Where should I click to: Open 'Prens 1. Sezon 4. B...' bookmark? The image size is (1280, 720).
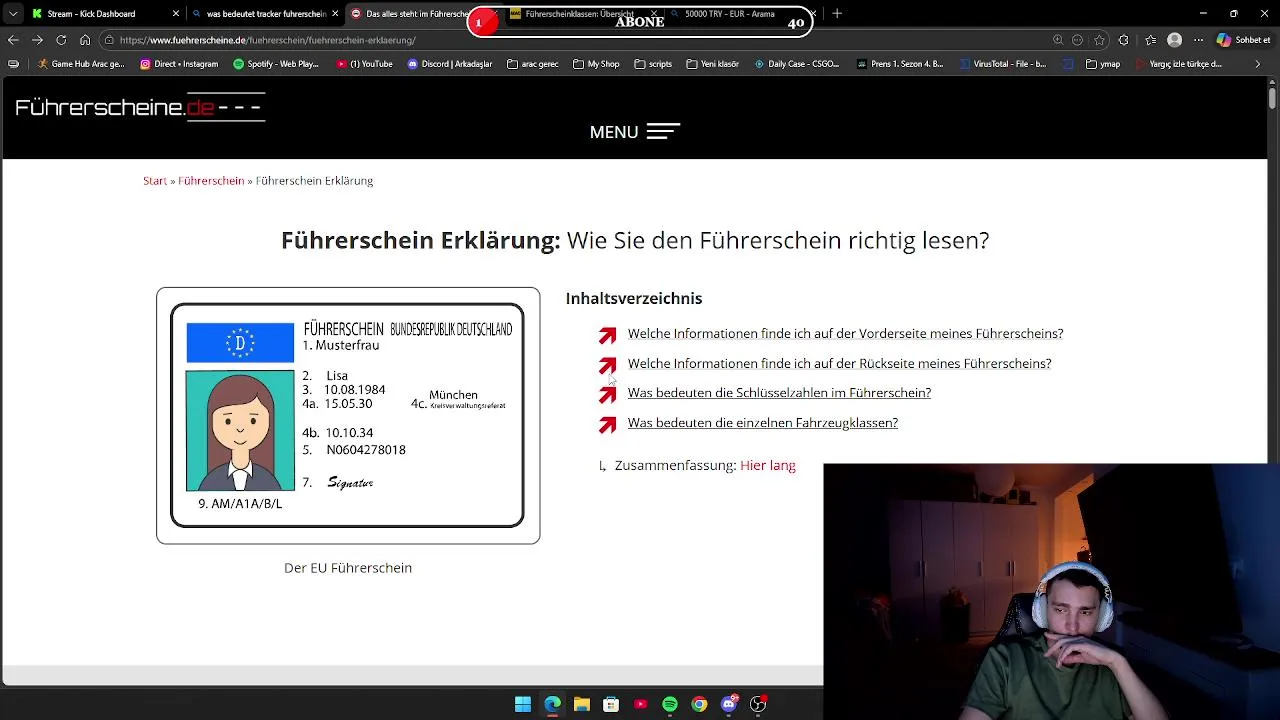pos(900,64)
